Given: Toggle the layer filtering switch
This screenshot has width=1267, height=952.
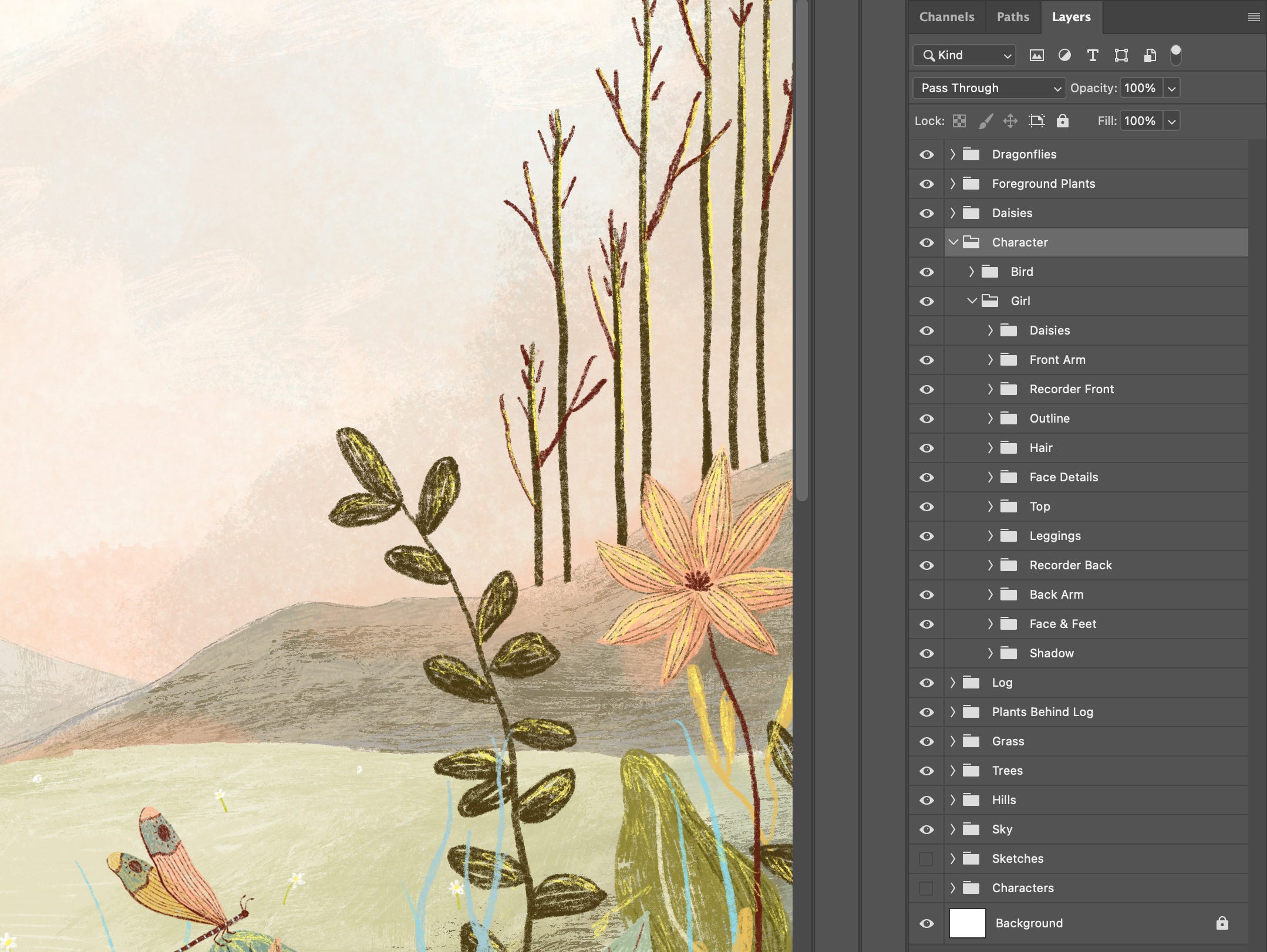Looking at the screenshot, I should [1175, 55].
